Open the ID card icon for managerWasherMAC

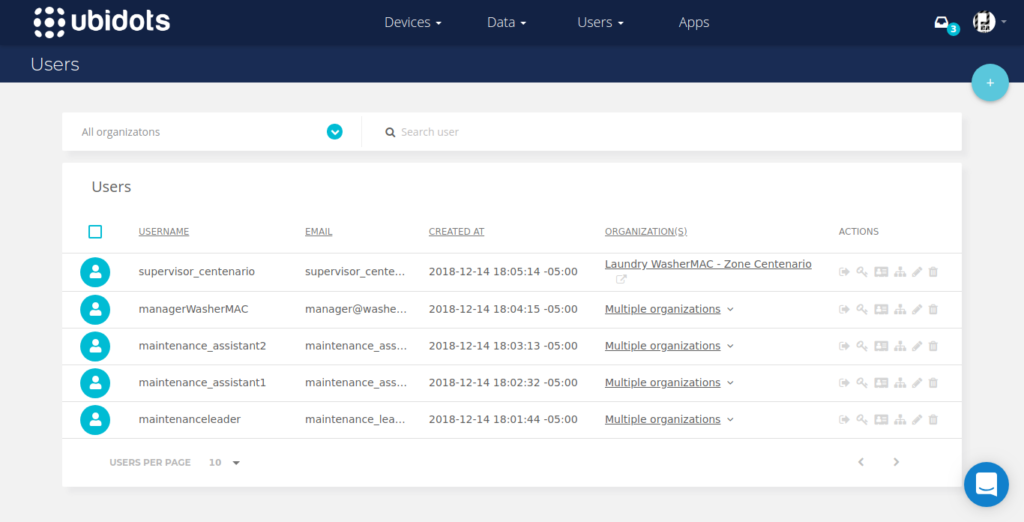pyautogui.click(x=881, y=309)
